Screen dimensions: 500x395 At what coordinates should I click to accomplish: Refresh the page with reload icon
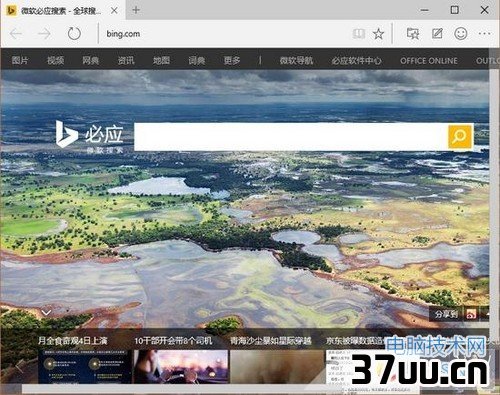coord(74,34)
